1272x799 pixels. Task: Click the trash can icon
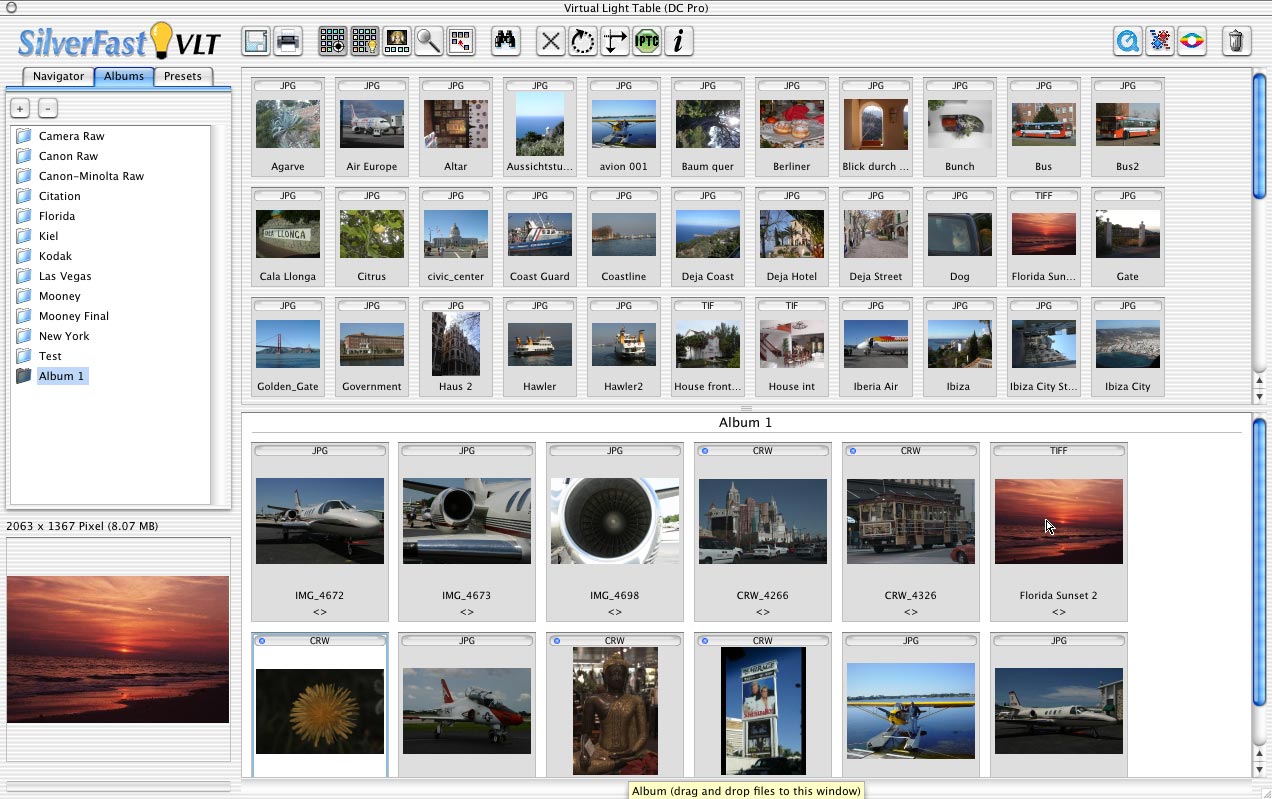1236,41
